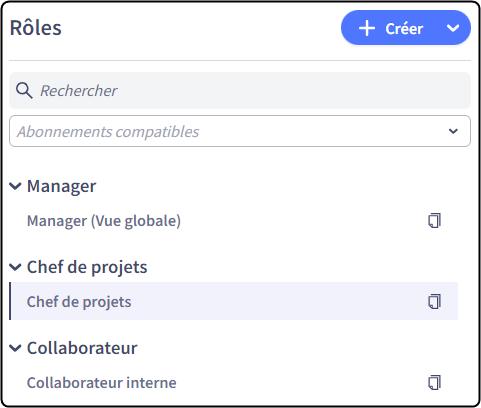Click the Créer button label
This screenshot has height=408, width=481.
pyautogui.click(x=404, y=29)
